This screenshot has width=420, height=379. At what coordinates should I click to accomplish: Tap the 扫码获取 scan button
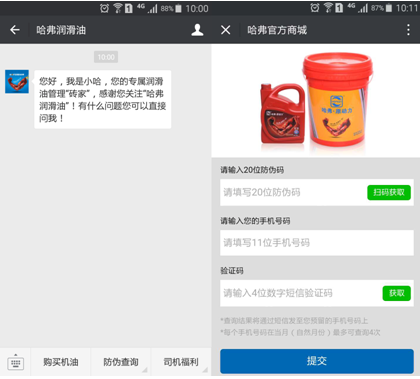389,193
